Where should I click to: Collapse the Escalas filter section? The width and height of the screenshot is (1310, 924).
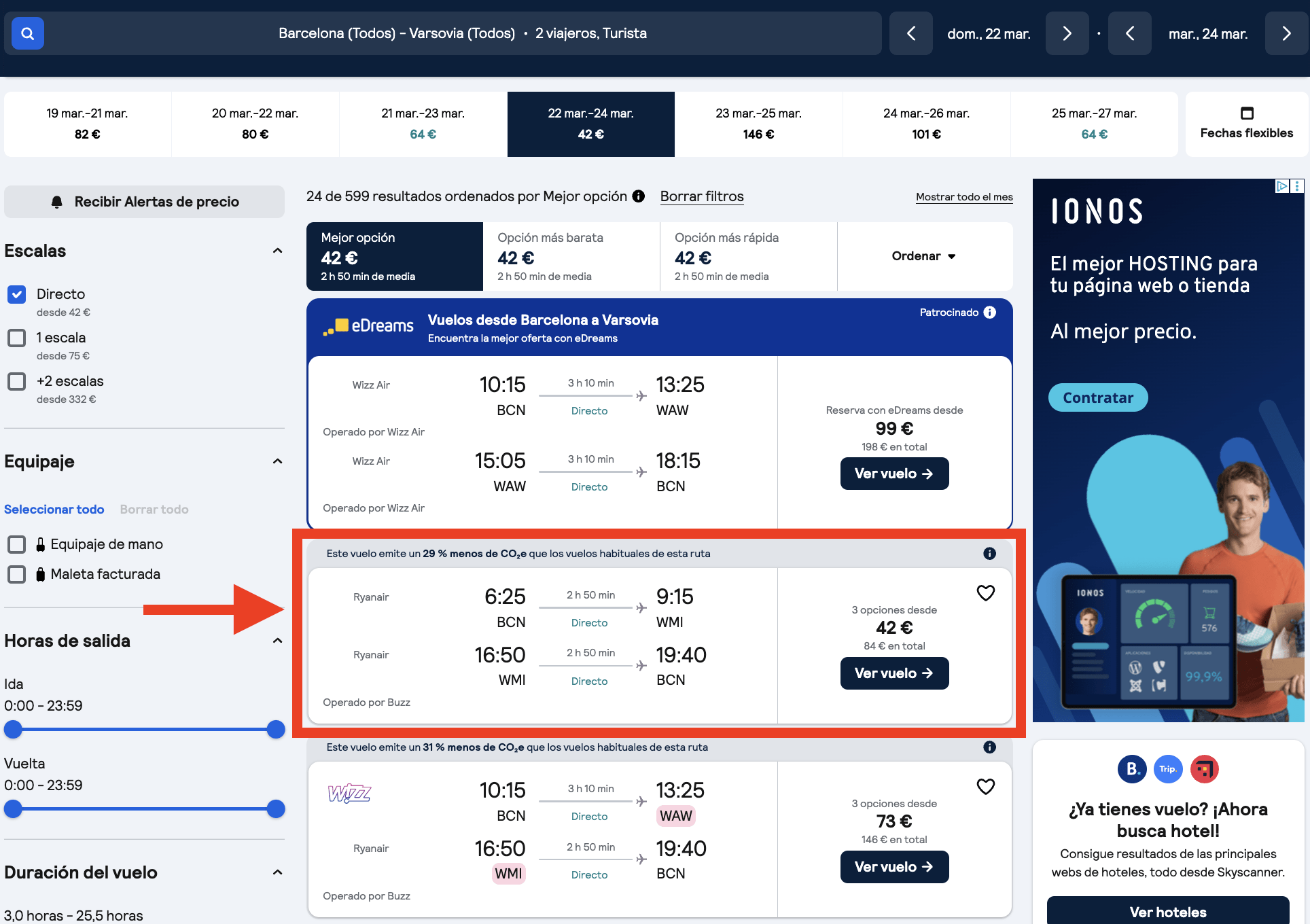pos(277,251)
